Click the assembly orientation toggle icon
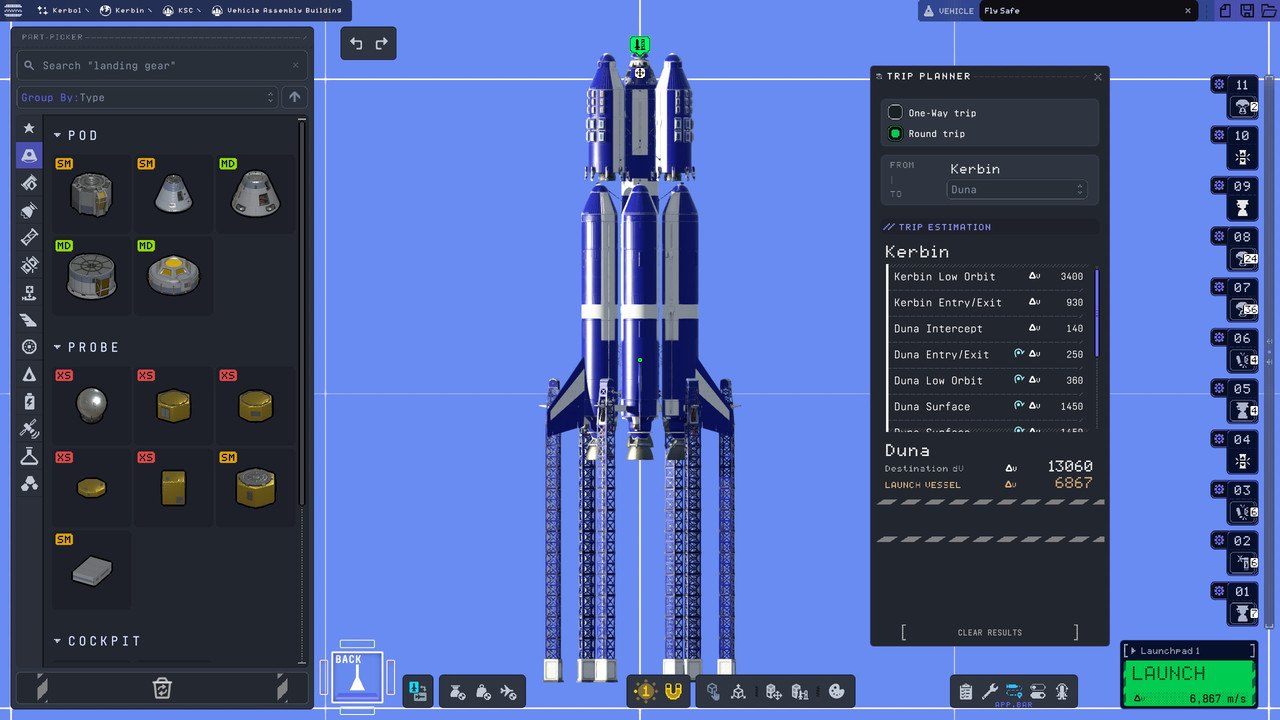Viewport: 1280px width, 720px height. point(418,690)
